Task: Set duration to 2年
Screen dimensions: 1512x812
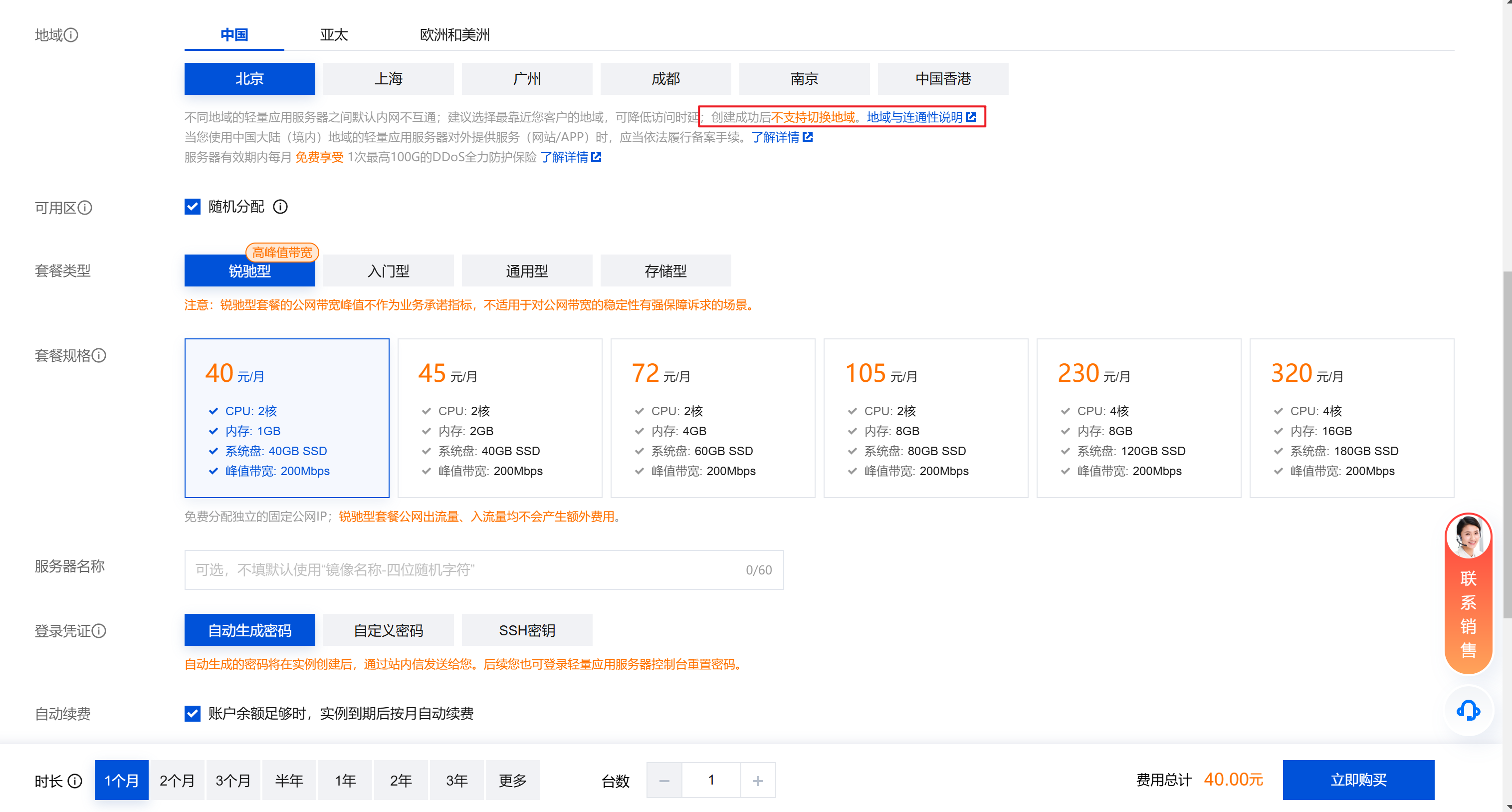Action: 400,780
